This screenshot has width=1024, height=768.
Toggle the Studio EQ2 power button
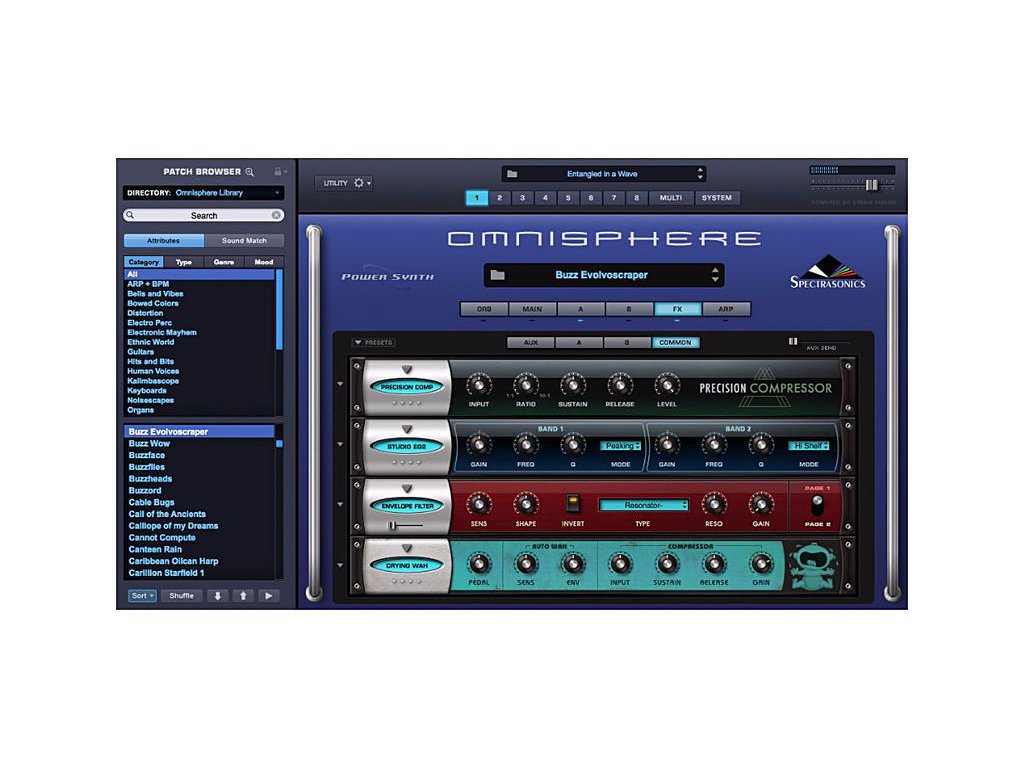[407, 447]
